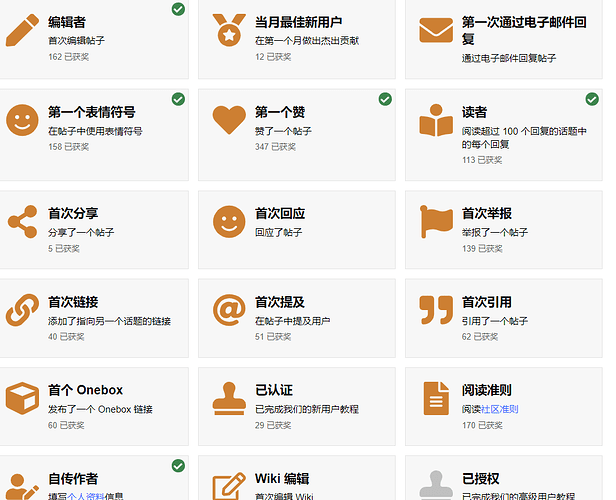Open the 阅读准则 badge title
Screen dimensions: 616x500
pyautogui.click(x=487, y=390)
